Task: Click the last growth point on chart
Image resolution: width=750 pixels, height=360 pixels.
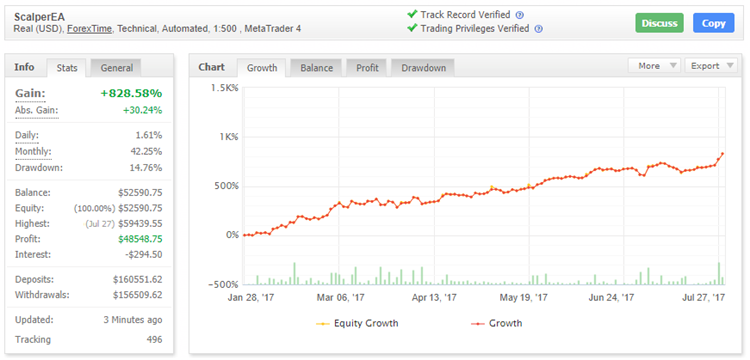Action: coord(722,153)
